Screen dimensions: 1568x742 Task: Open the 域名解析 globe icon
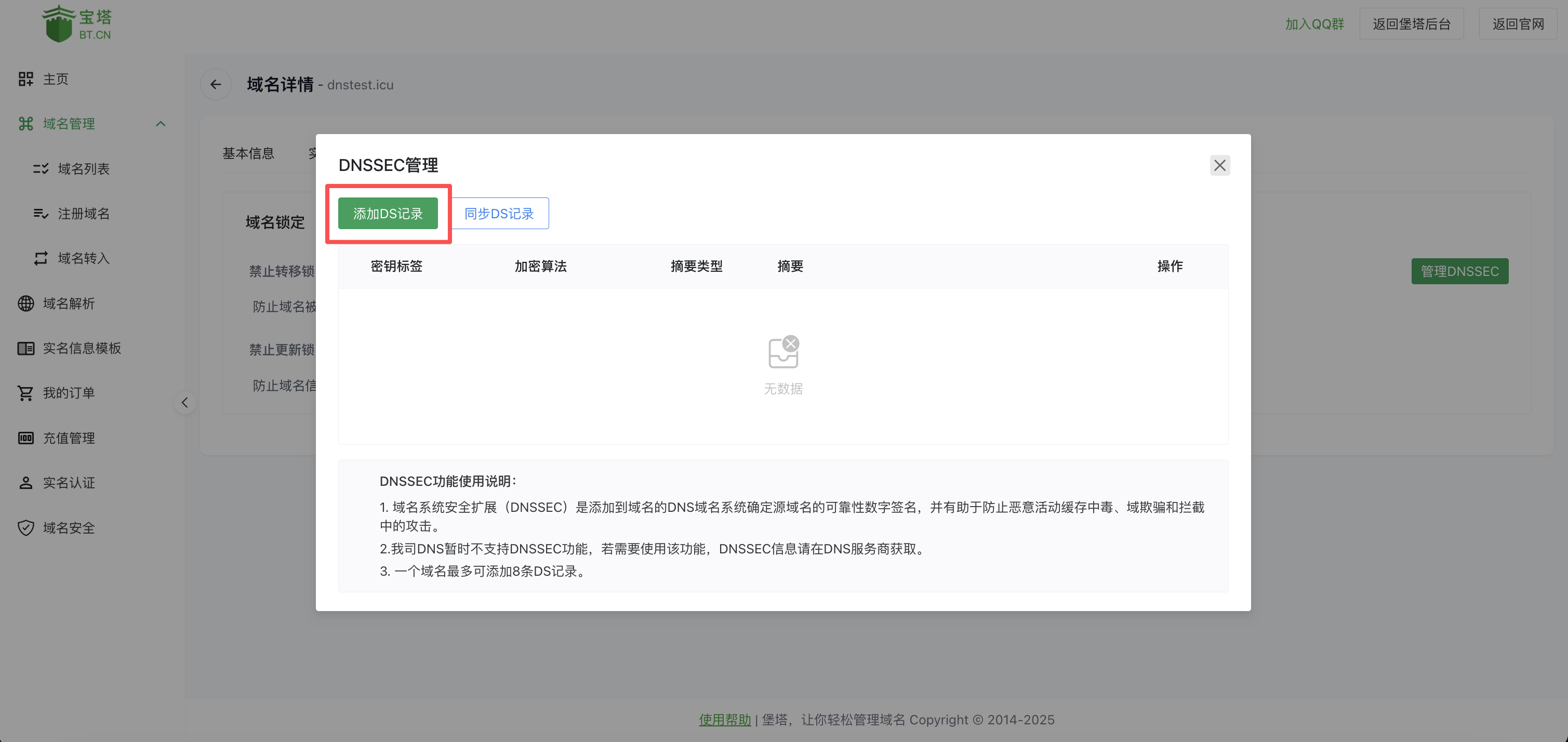coord(26,303)
